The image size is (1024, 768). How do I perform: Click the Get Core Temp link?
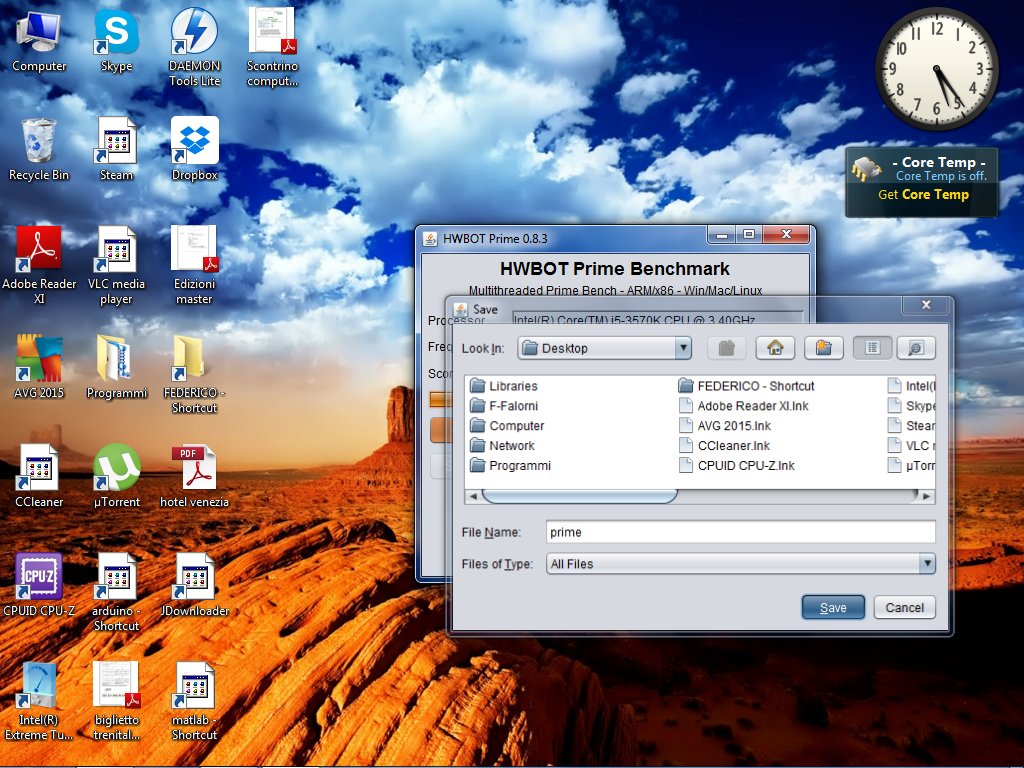click(x=923, y=195)
